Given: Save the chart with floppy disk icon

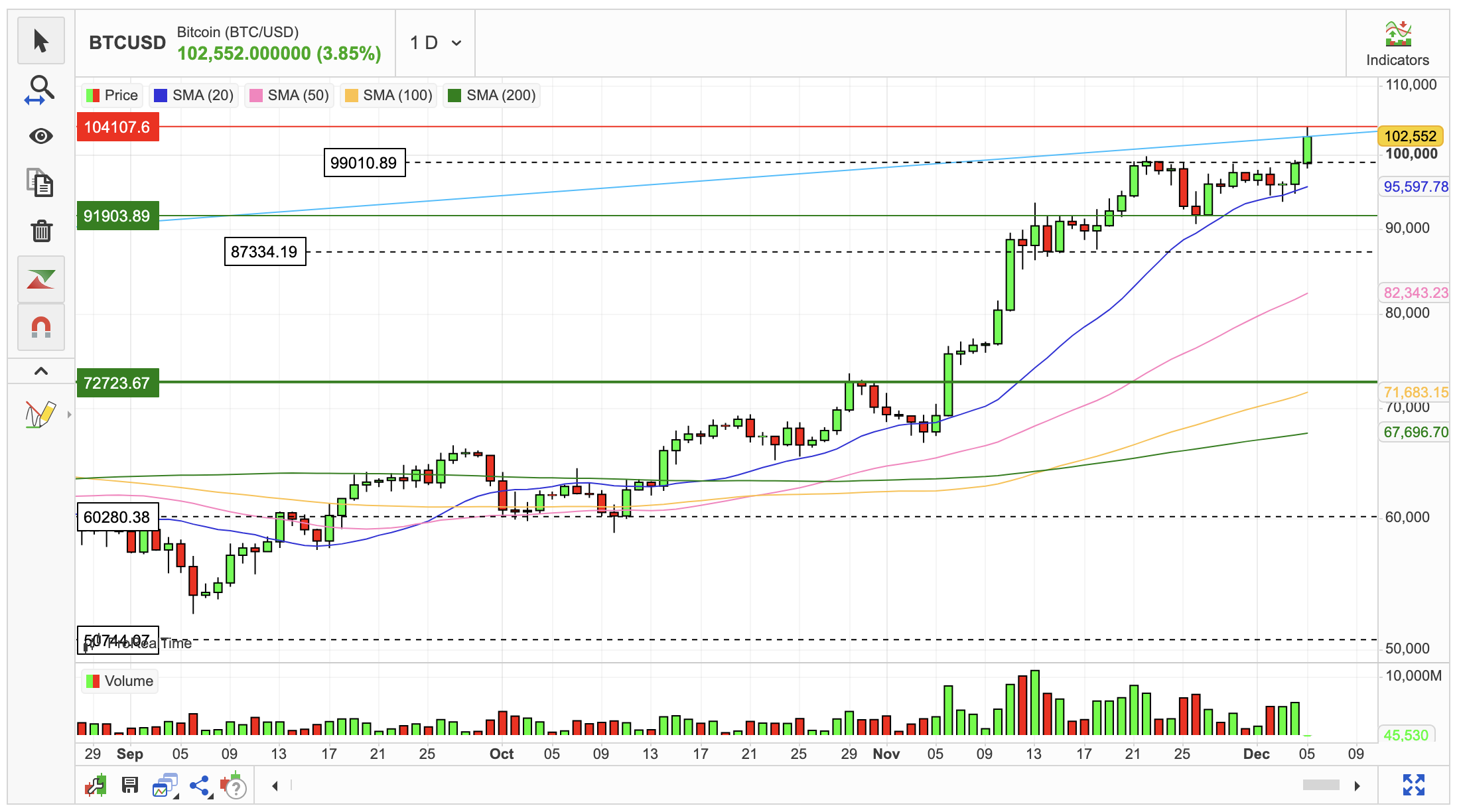Looking at the screenshot, I should [x=129, y=785].
